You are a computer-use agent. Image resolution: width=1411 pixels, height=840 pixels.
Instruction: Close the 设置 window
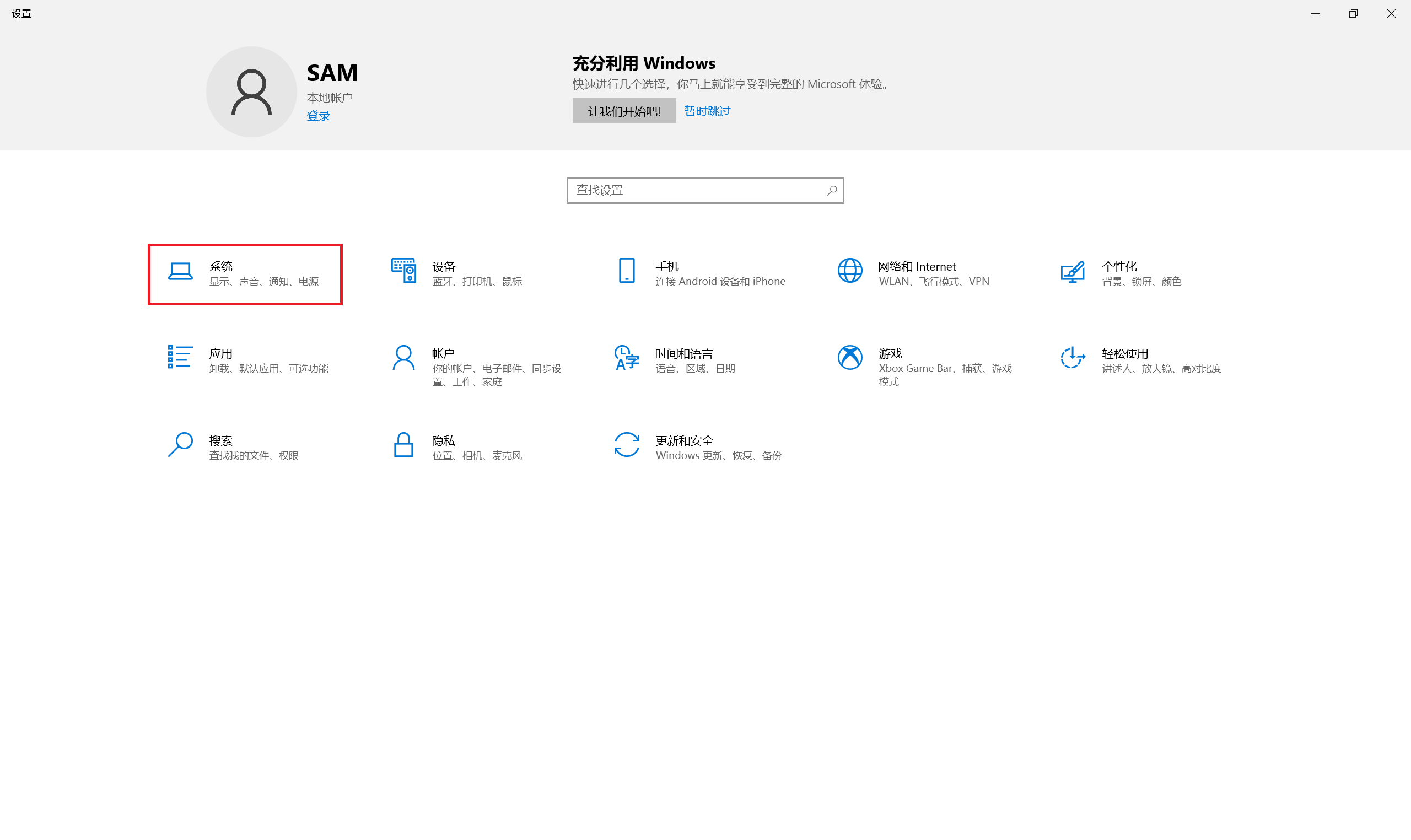(1391, 14)
